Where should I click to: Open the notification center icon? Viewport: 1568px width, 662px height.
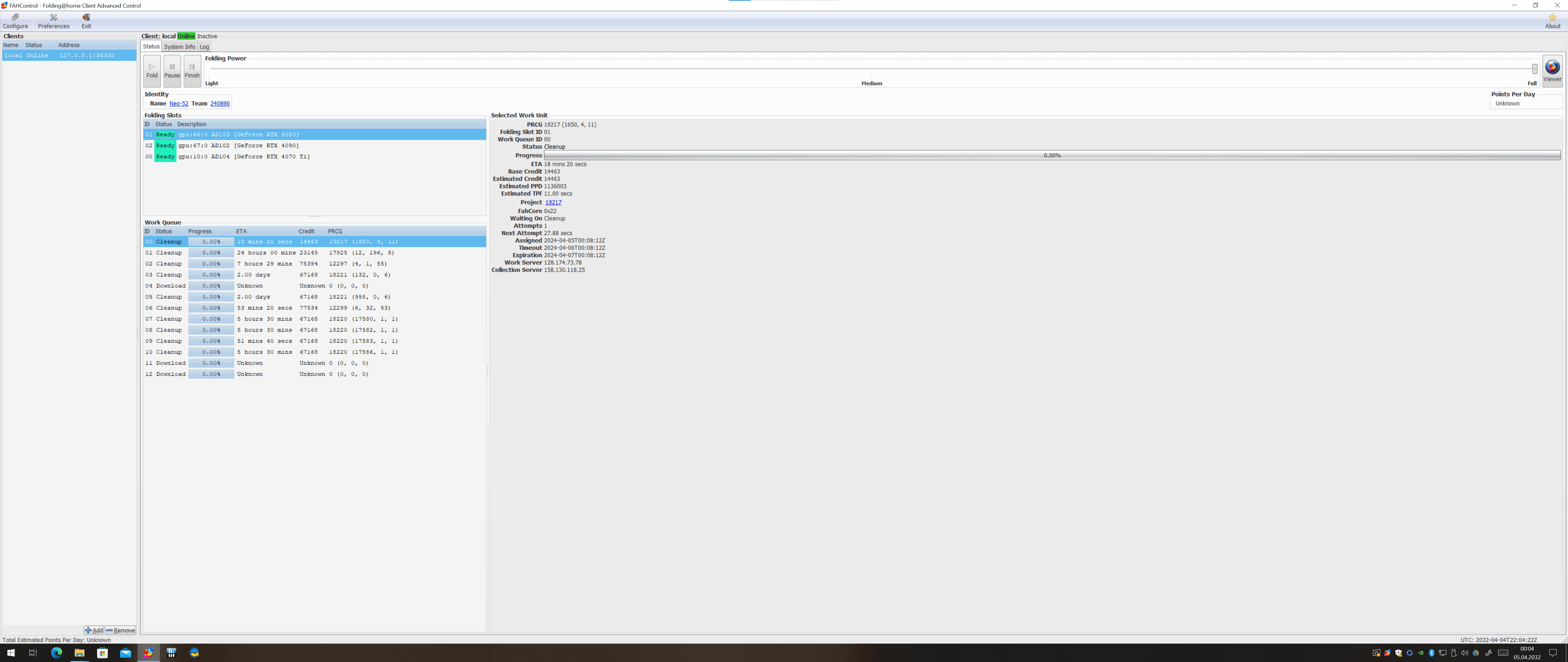click(1553, 653)
